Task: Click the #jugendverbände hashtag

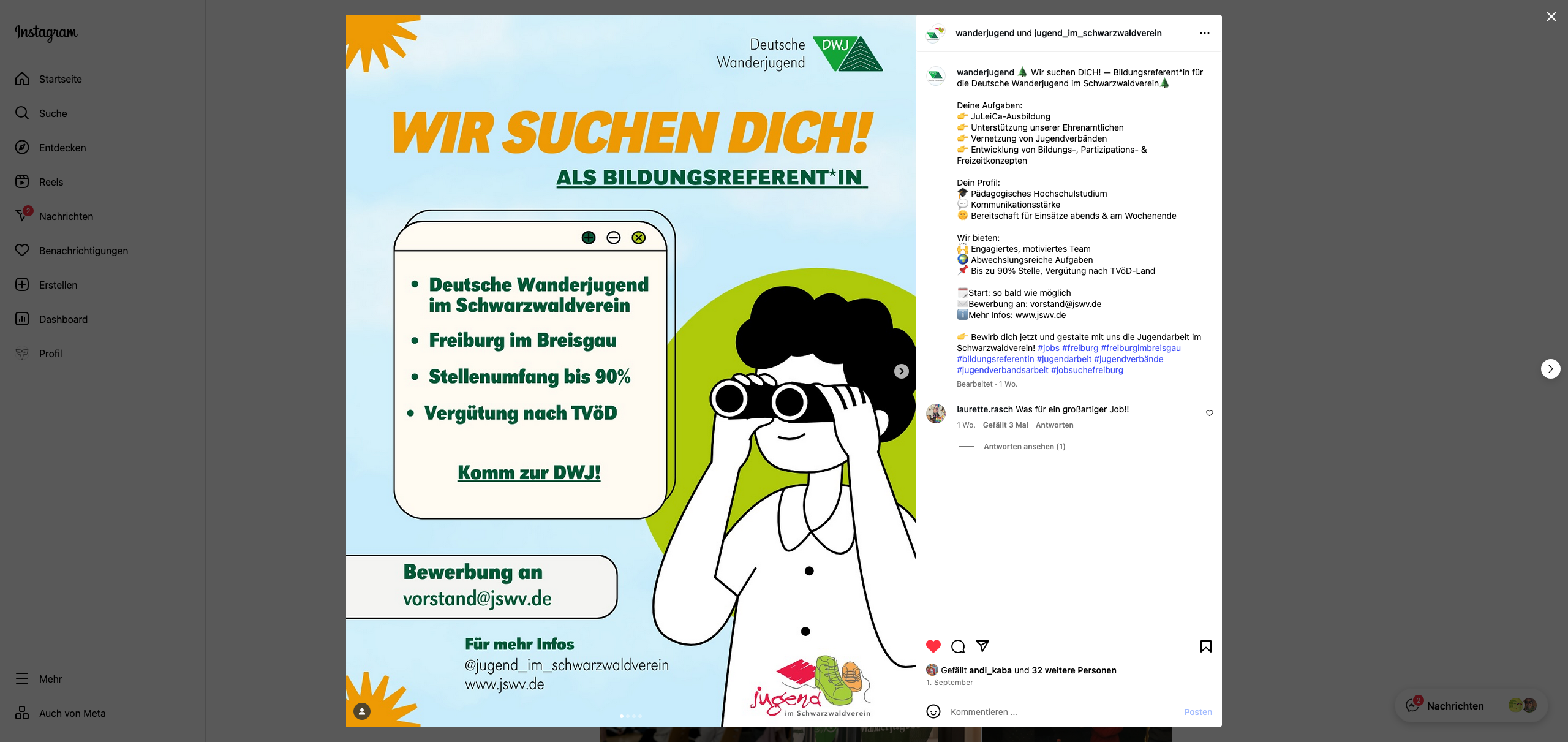Action: pos(1128,359)
